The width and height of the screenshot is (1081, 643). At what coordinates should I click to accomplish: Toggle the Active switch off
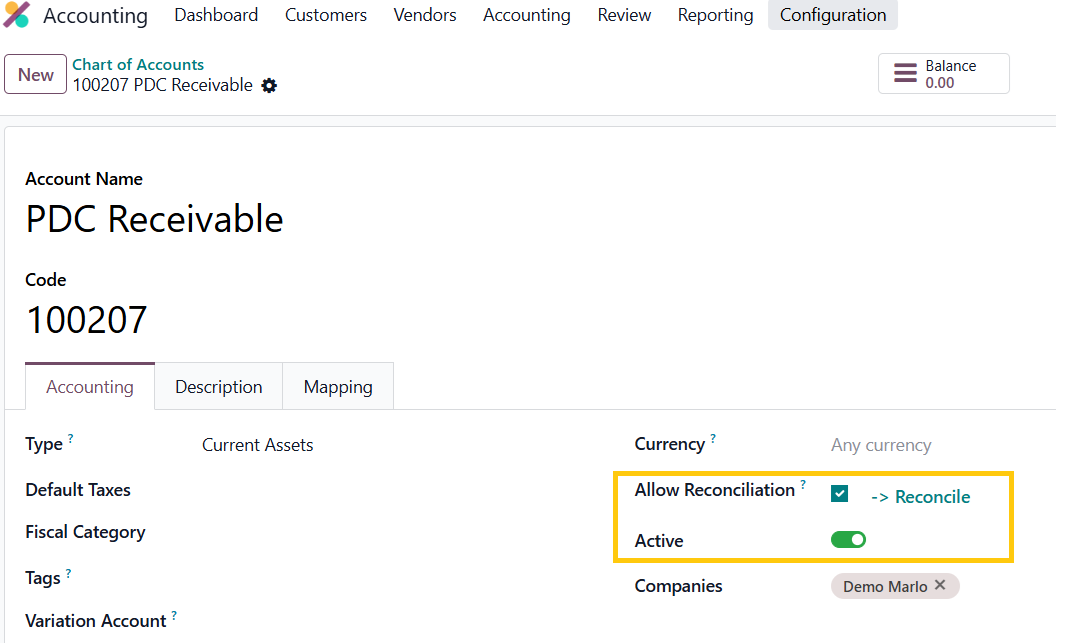click(x=848, y=540)
